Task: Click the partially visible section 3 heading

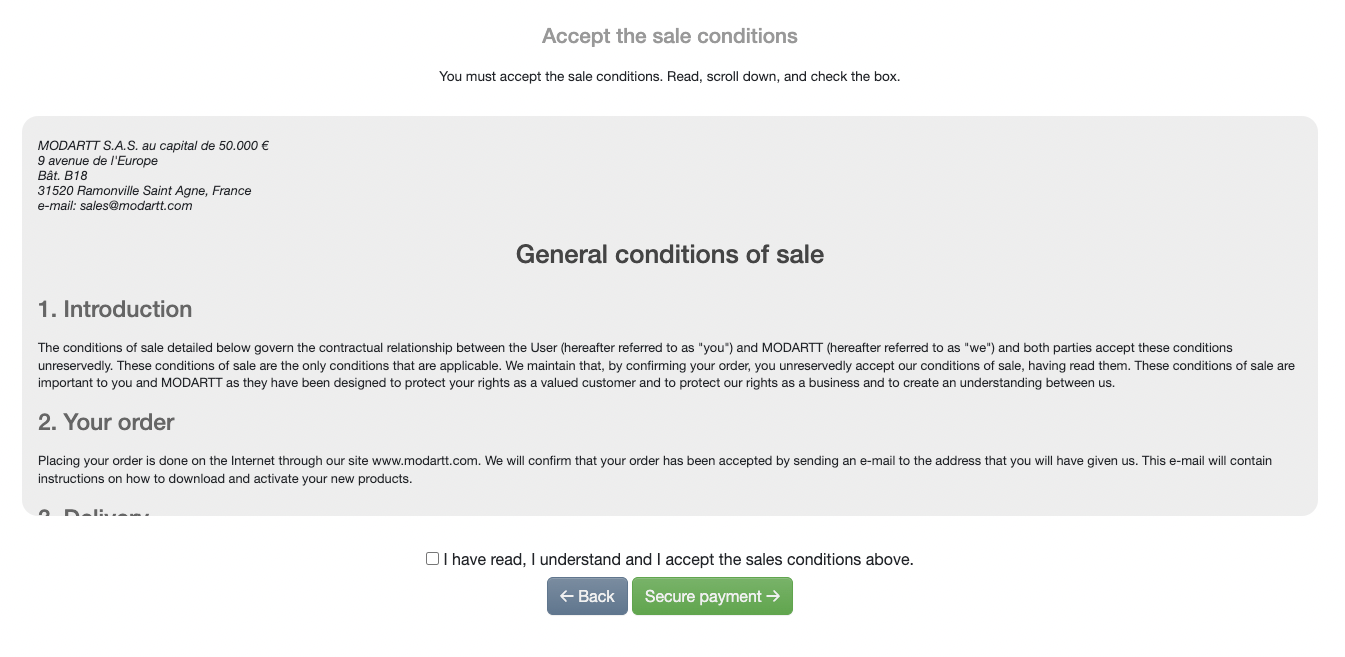Action: (94, 512)
